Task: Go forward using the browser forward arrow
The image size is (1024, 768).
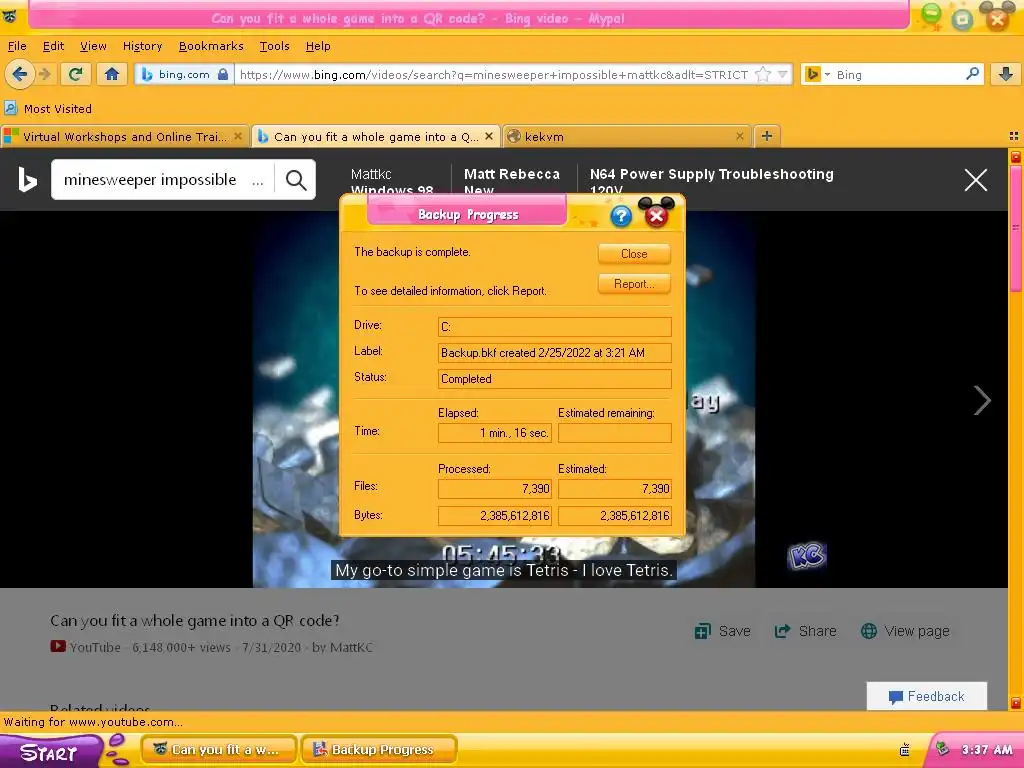Action: [x=45, y=74]
